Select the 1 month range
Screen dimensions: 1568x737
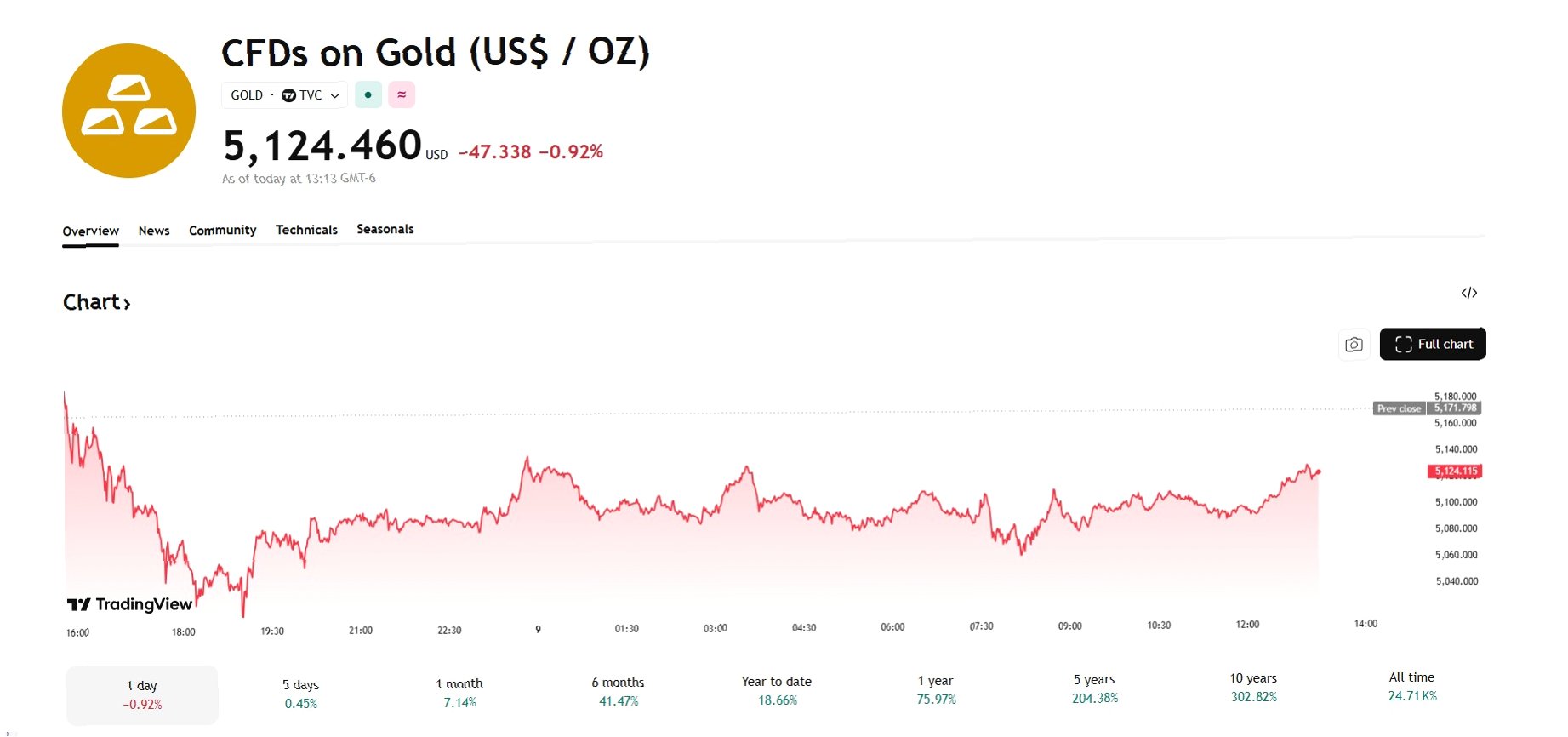(x=459, y=693)
